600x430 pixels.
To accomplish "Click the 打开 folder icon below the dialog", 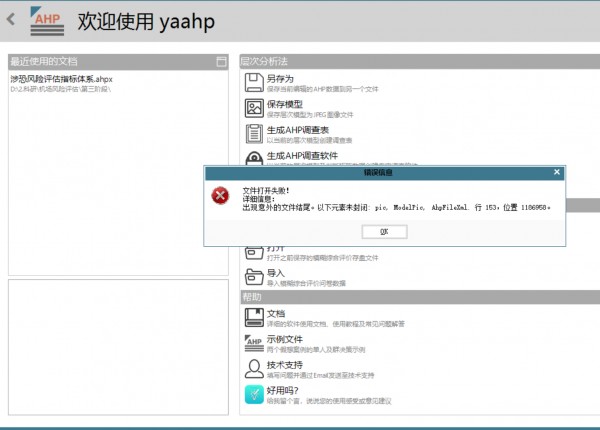I will pos(254,253).
